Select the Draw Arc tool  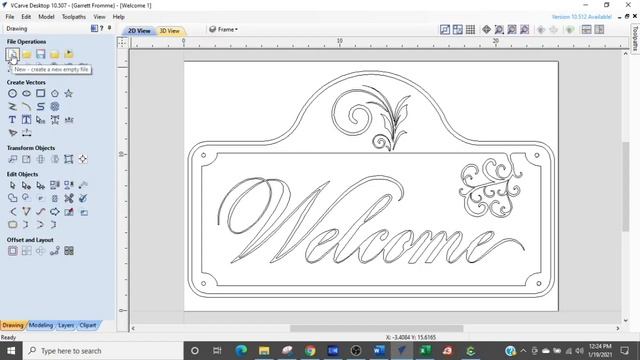click(x=27, y=107)
